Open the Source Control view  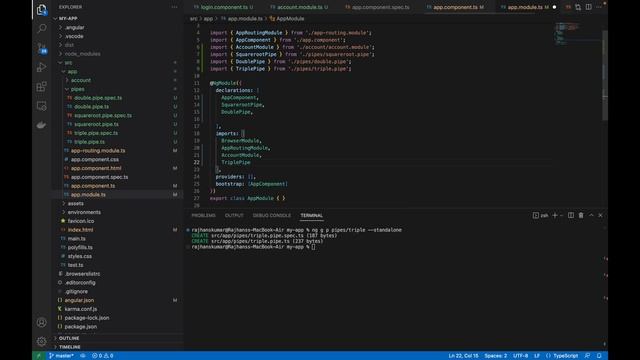click(x=42, y=48)
